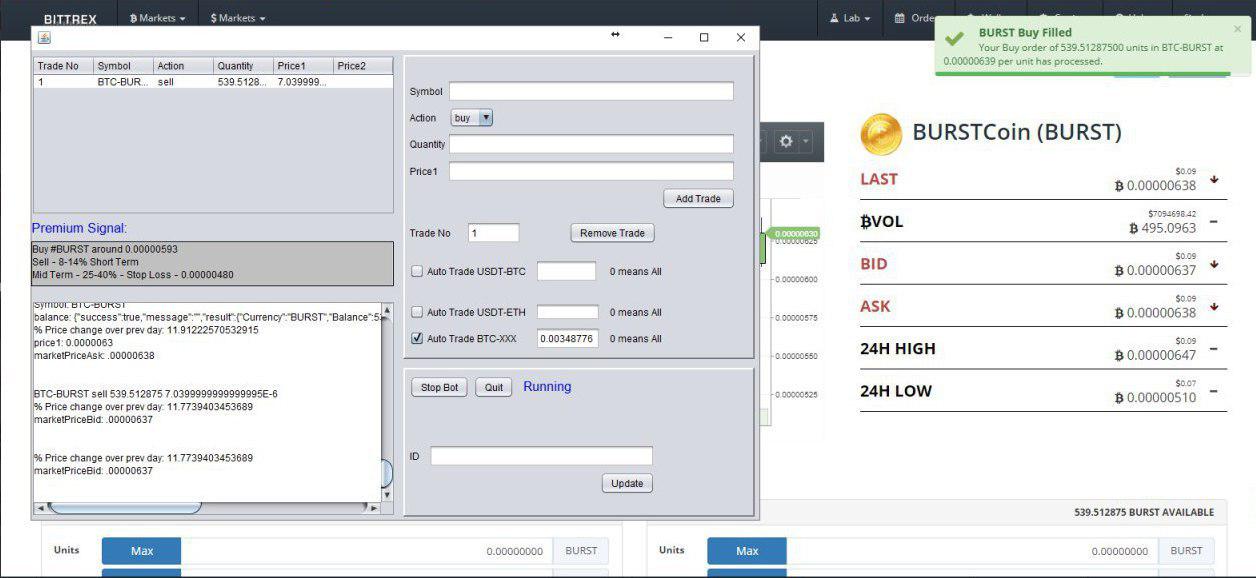Click the Price2 column header in trades table

pos(363,66)
